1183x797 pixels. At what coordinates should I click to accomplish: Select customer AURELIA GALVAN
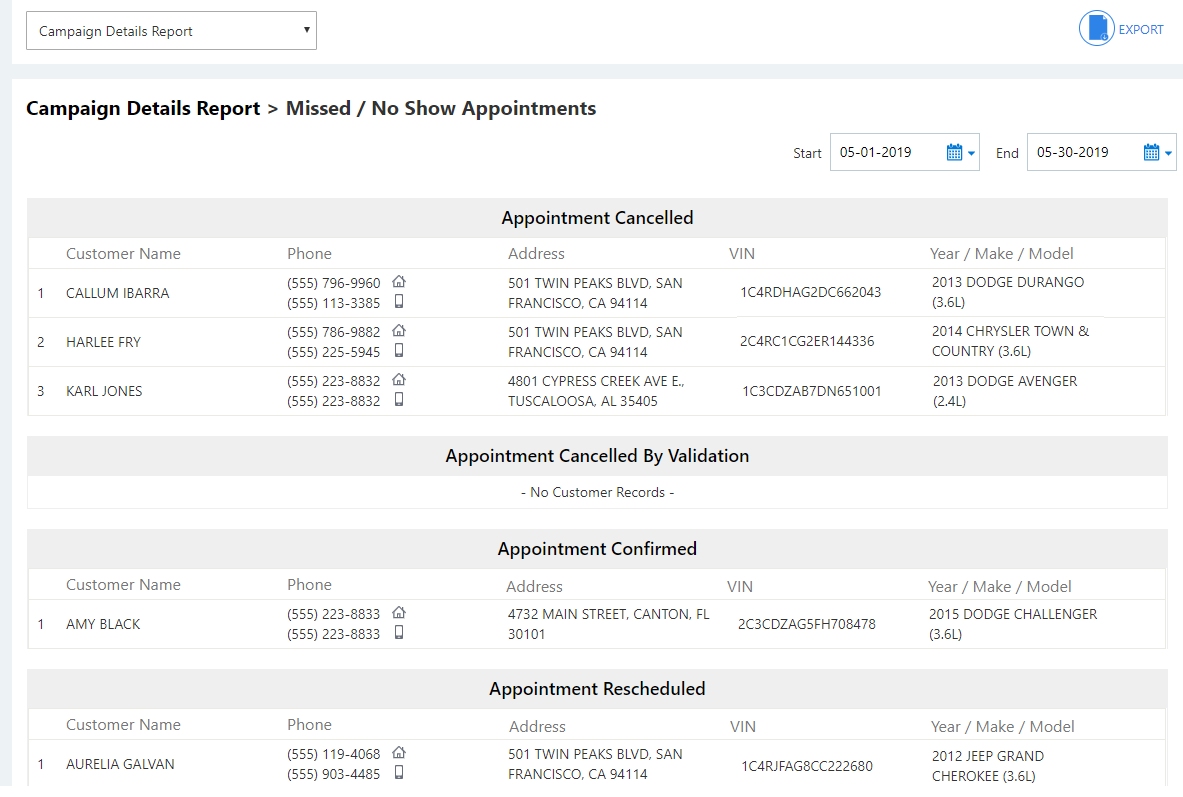pos(120,764)
